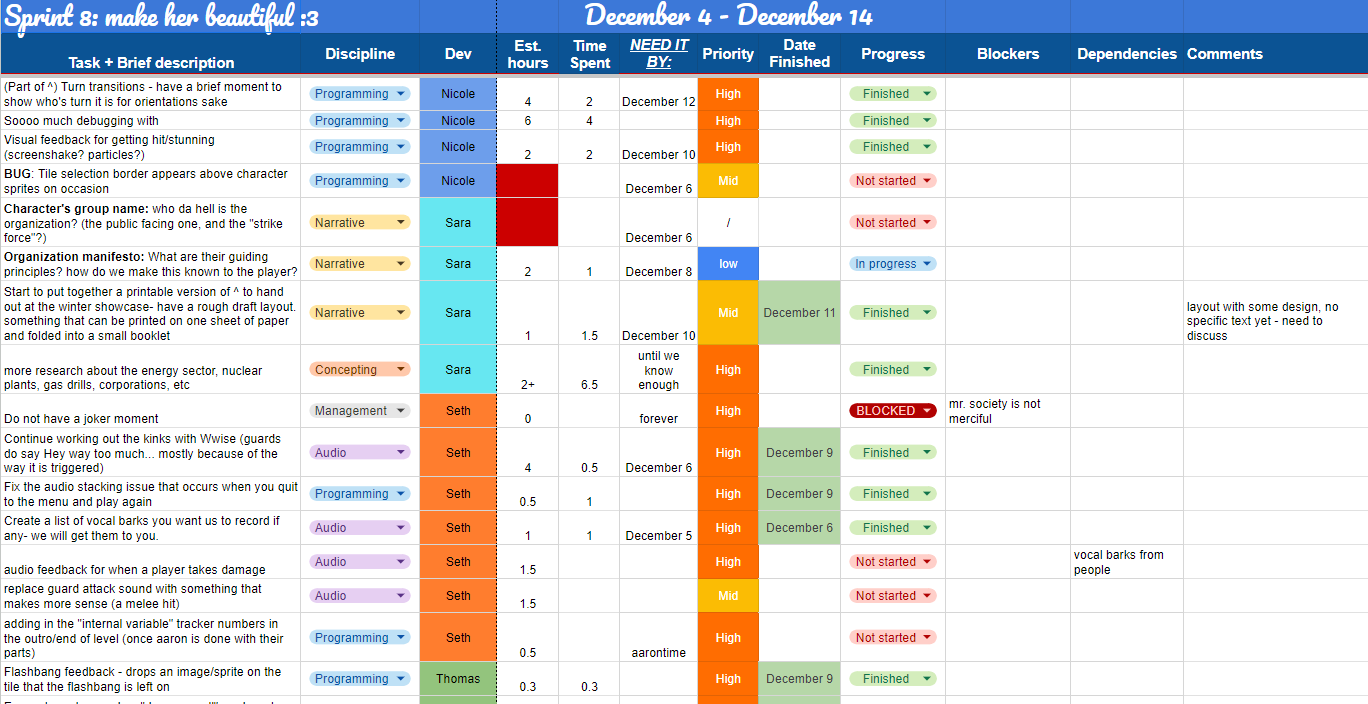Select the Blockers column header
The image size is (1368, 704).
coord(1007,54)
